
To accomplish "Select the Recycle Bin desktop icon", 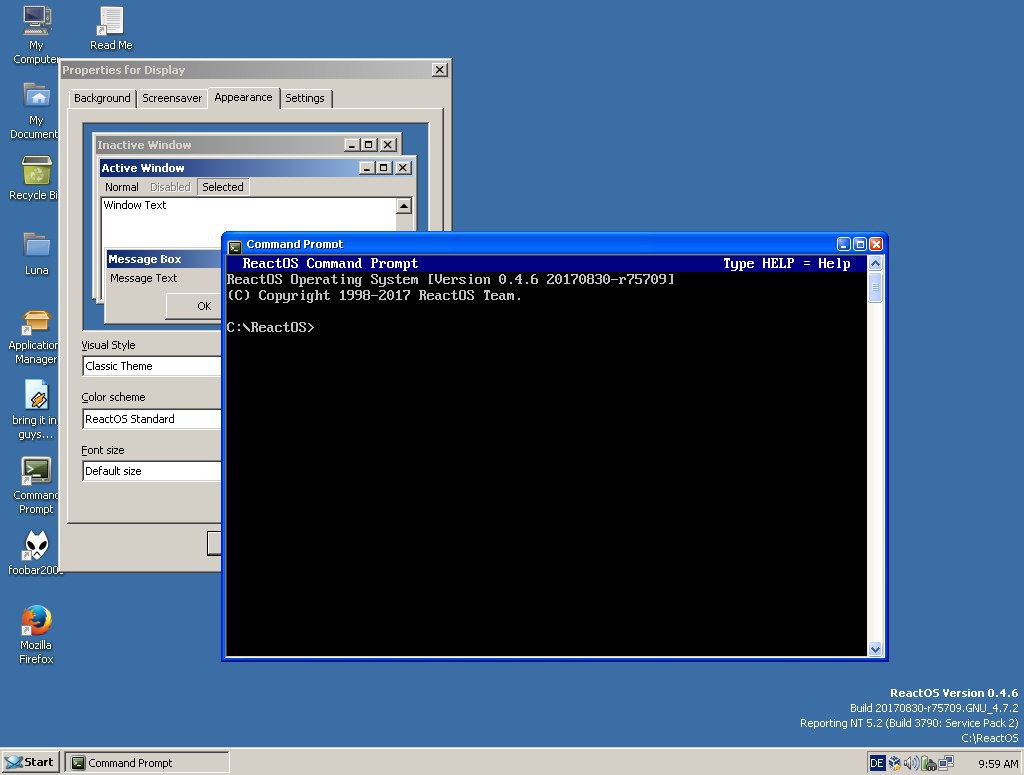I will 34,178.
